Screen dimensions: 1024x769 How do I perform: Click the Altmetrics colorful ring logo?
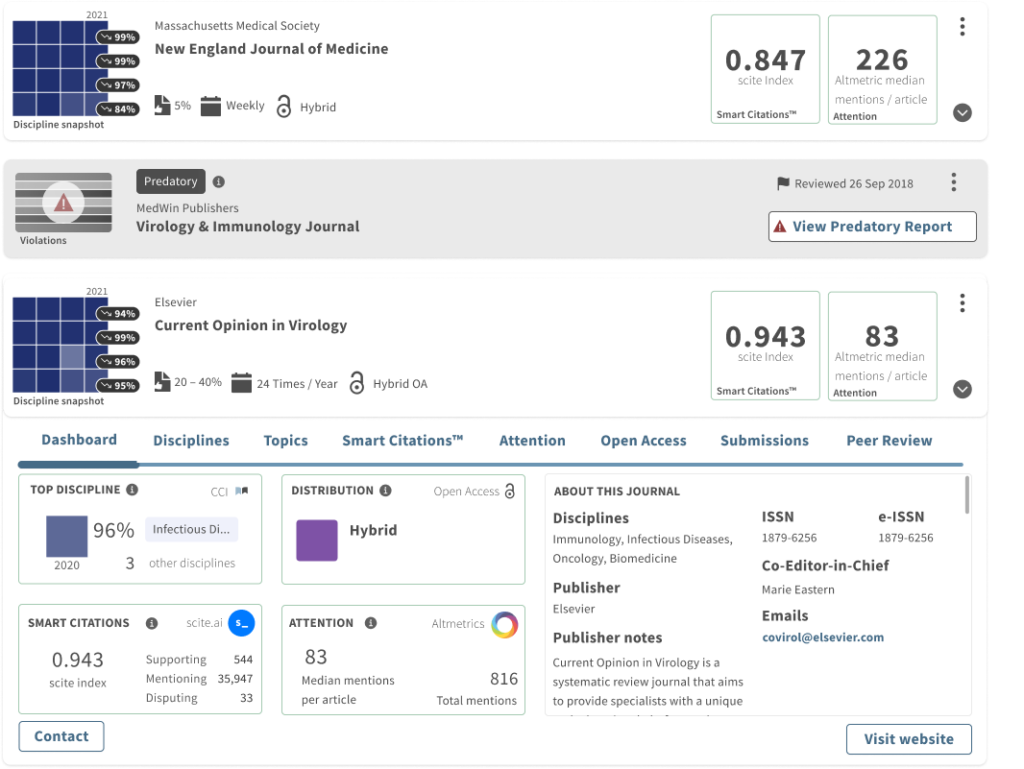coord(505,625)
